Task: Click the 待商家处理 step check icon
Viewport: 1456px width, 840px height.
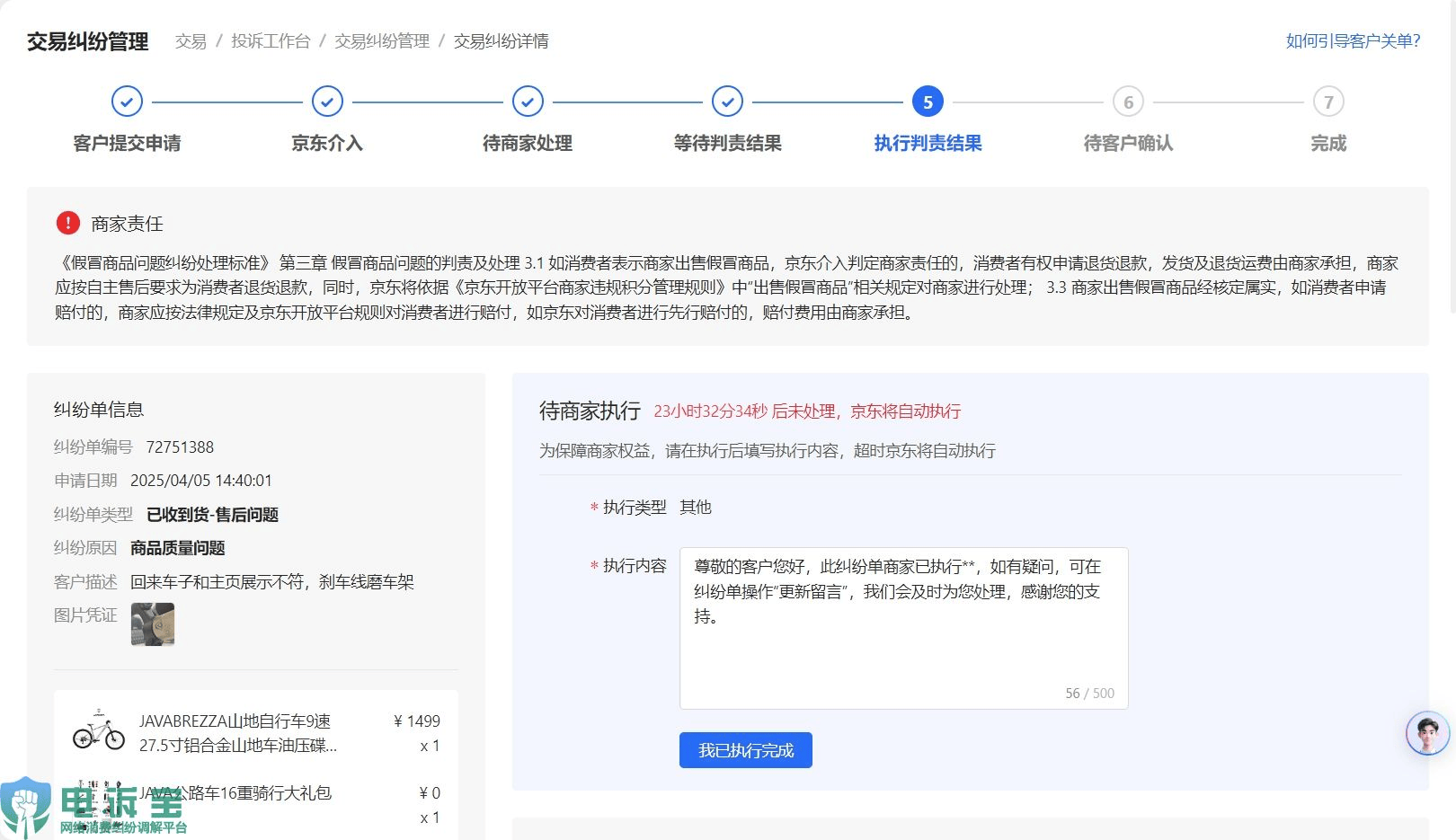Action: click(527, 102)
